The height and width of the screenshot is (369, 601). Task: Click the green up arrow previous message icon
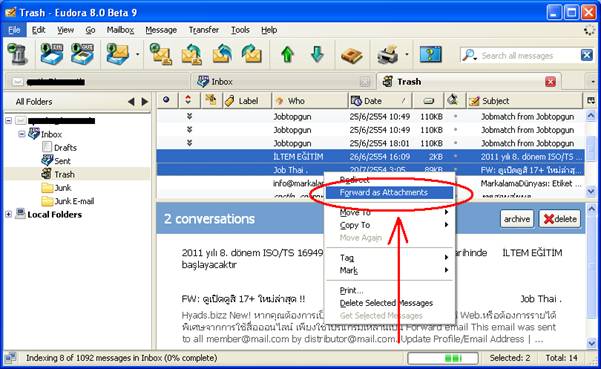287,54
